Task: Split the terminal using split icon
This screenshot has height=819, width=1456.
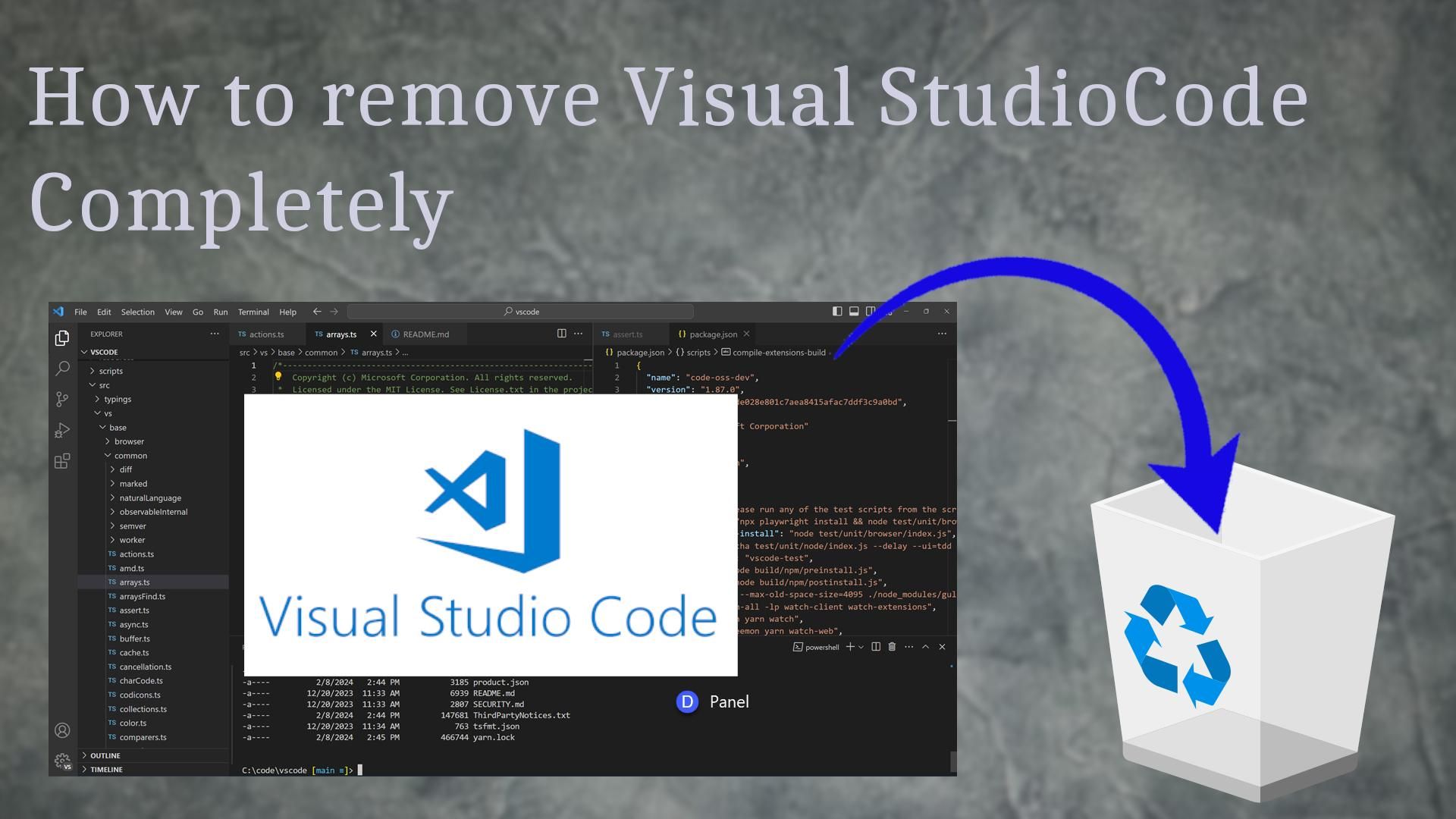Action: point(876,647)
